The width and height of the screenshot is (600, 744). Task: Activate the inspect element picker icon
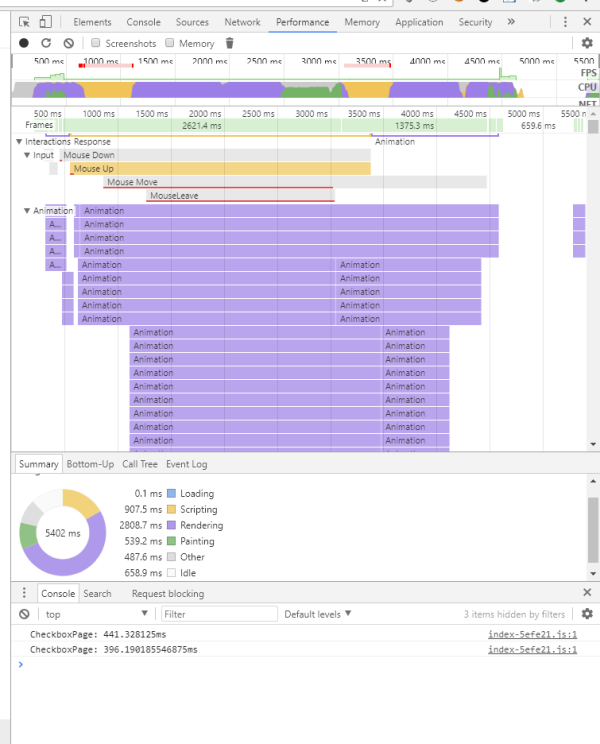pyautogui.click(x=24, y=22)
